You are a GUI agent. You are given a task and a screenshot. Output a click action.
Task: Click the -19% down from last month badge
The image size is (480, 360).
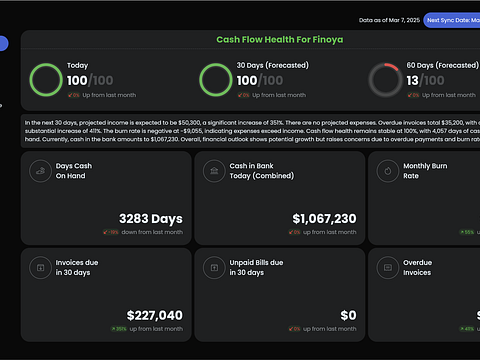[x=111, y=232]
